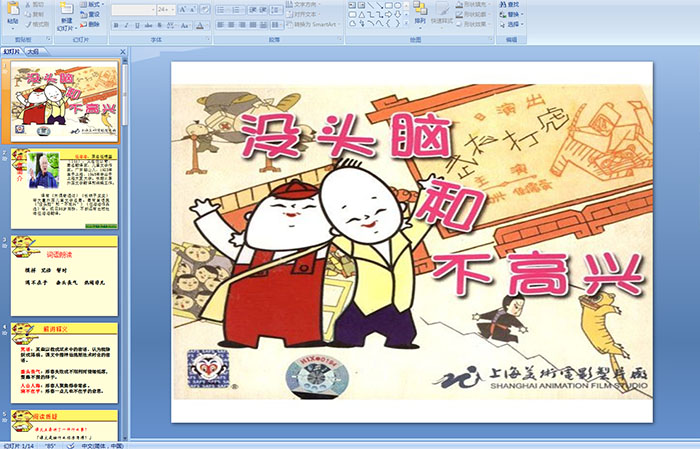Activate the Format Painter (格式刷) brush
Viewport: 700px width, 449px height.
(x=29, y=24)
